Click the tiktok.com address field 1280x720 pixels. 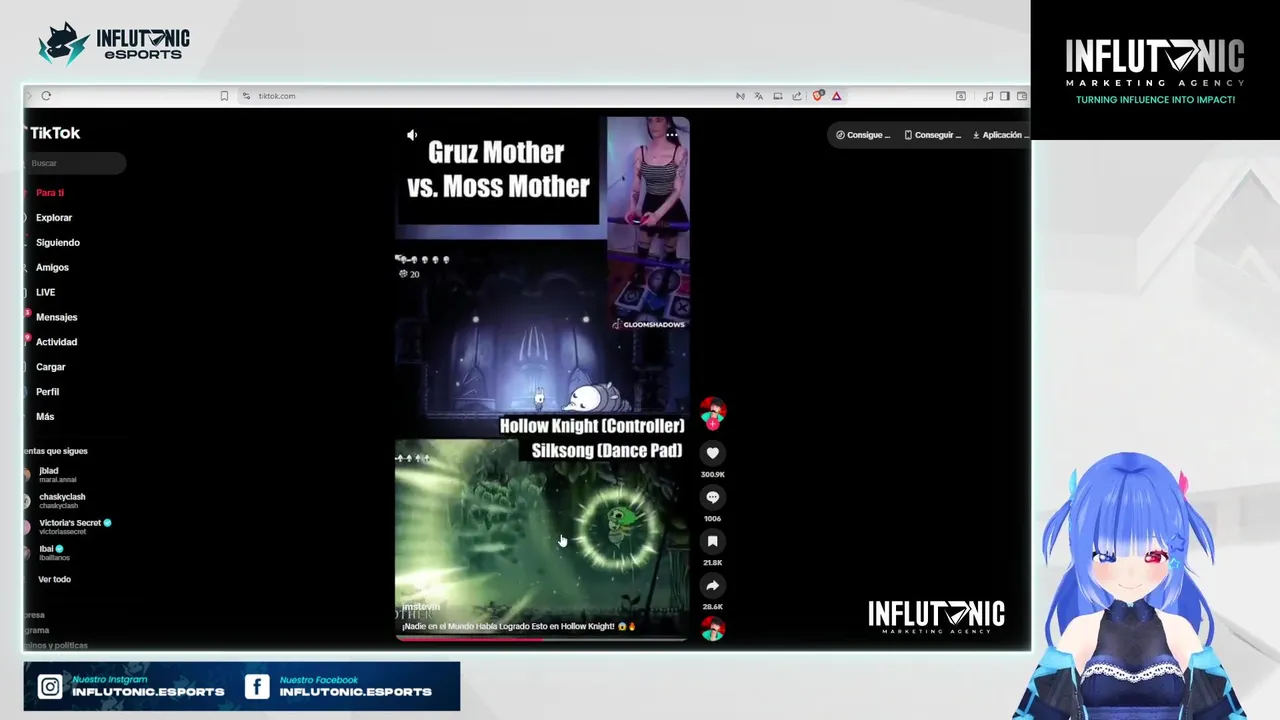(x=277, y=96)
